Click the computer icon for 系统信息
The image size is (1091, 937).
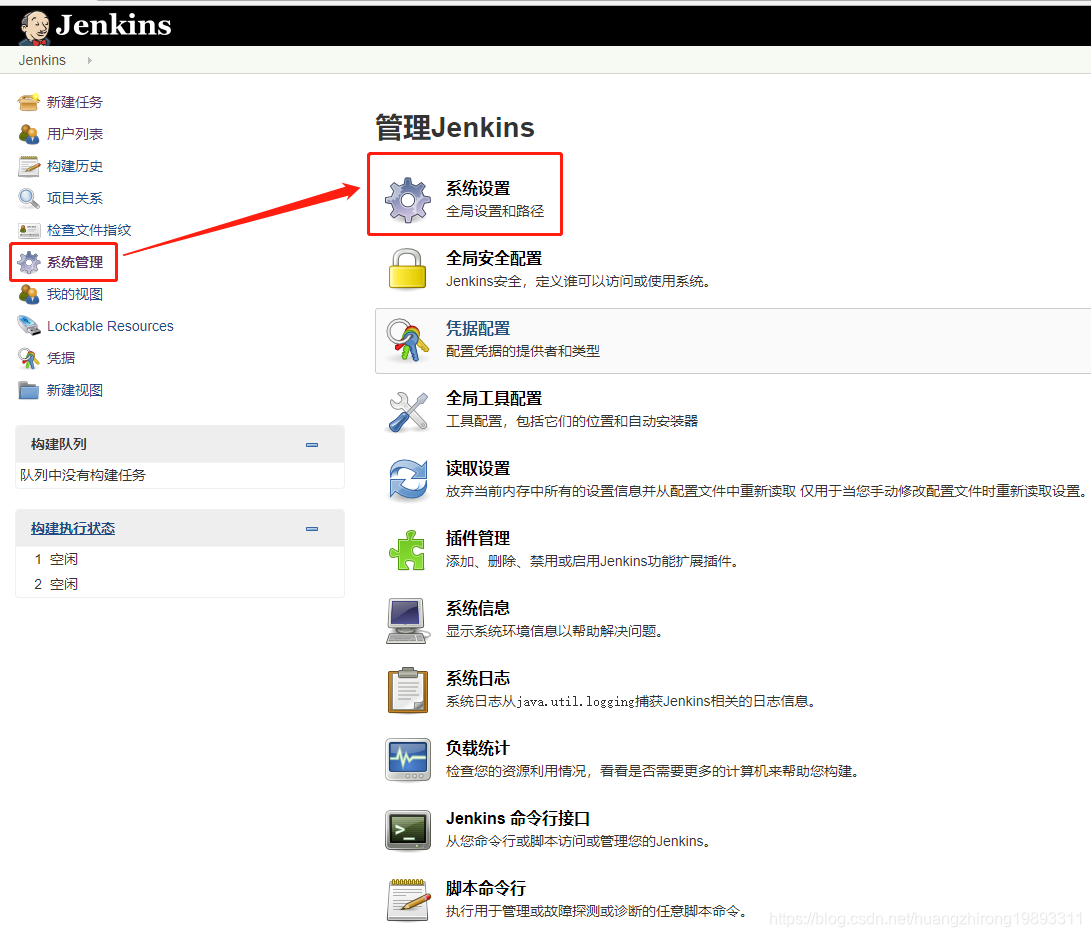click(x=406, y=620)
